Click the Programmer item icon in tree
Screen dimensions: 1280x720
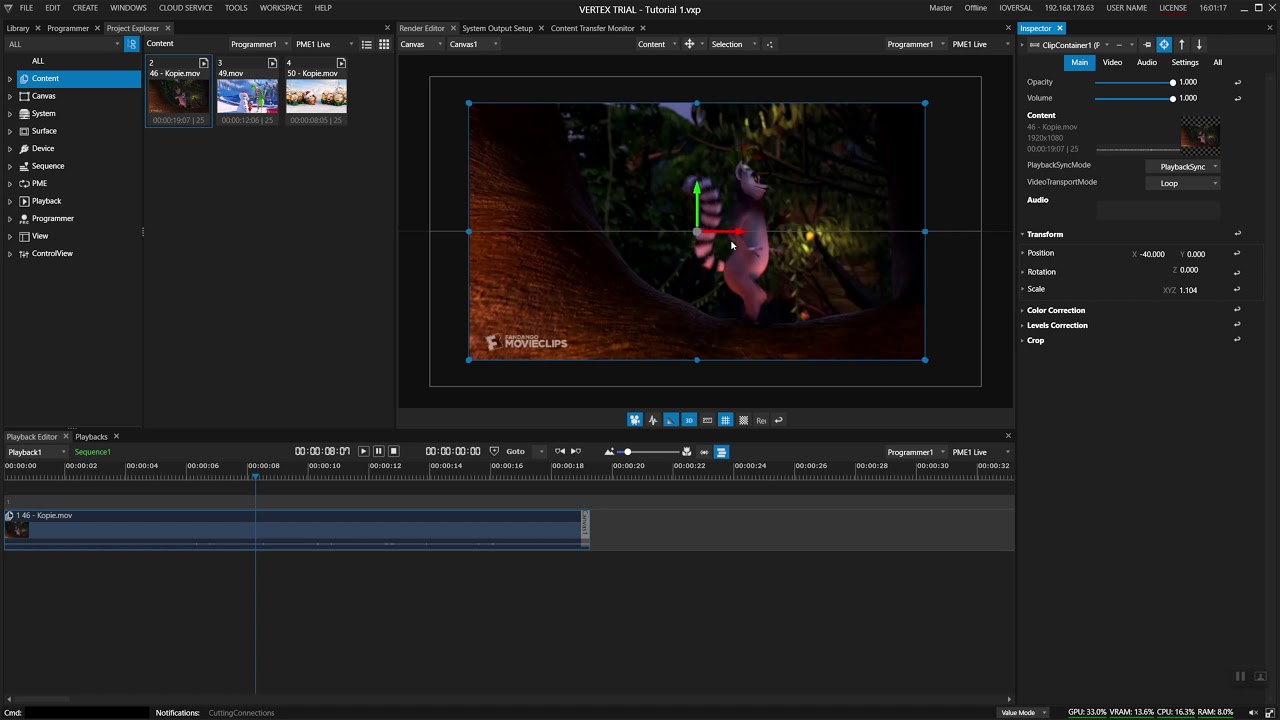24,219
